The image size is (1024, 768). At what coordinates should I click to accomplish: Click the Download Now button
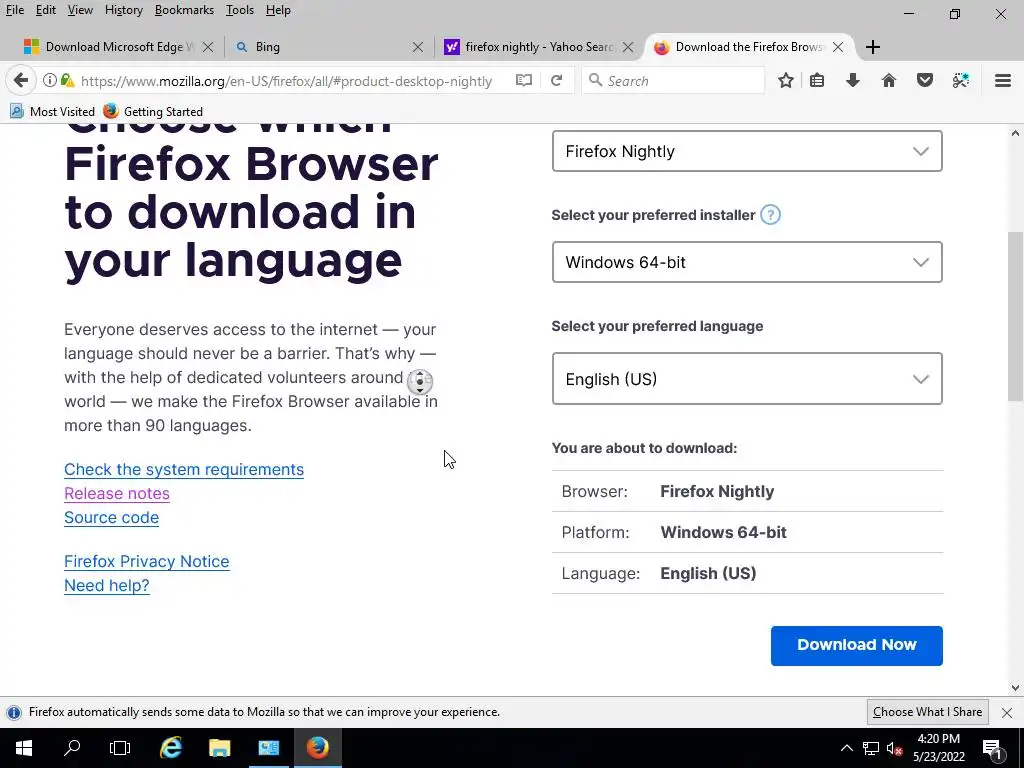[x=856, y=645]
